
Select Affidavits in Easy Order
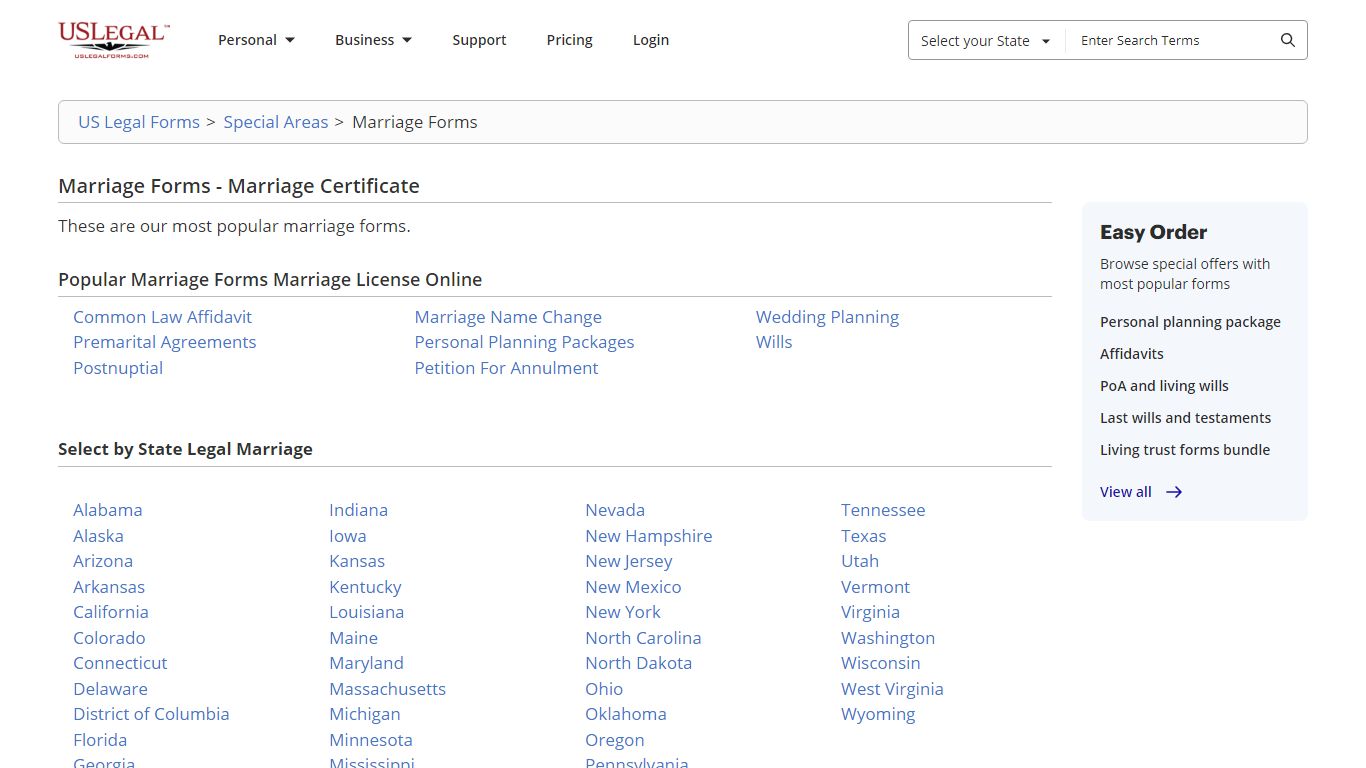pos(1132,354)
